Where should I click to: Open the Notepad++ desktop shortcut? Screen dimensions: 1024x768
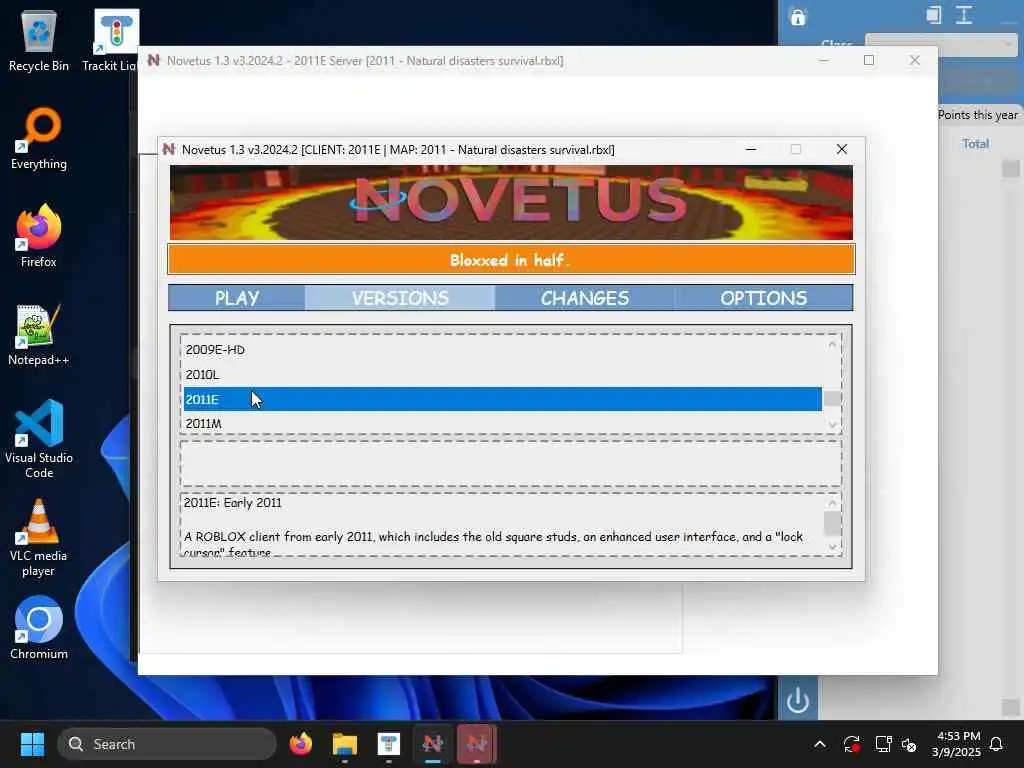pos(39,334)
